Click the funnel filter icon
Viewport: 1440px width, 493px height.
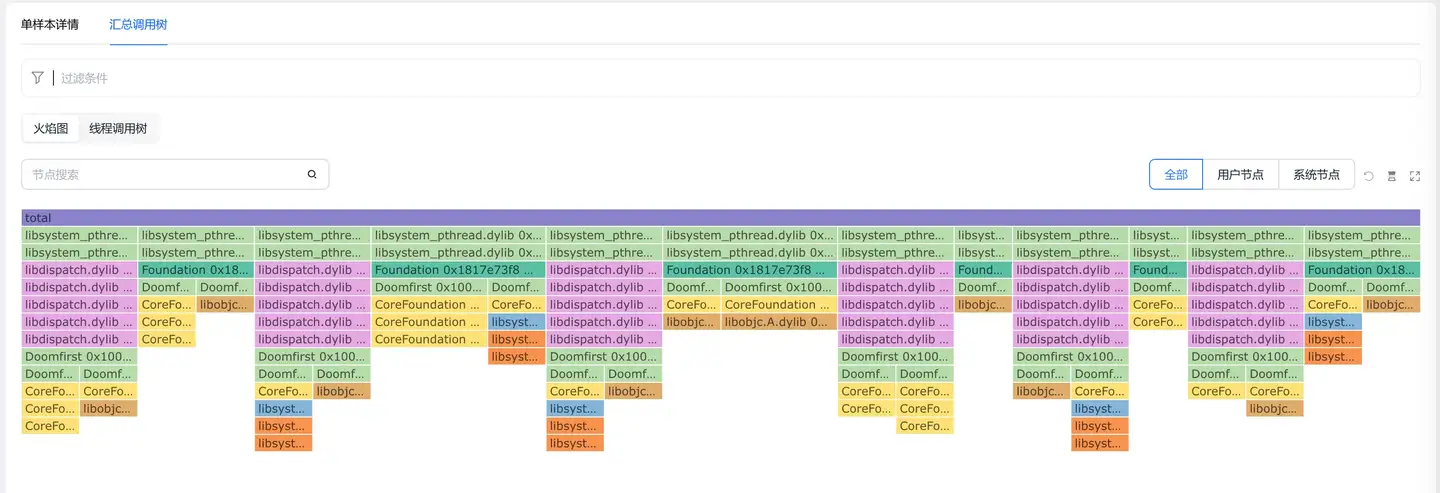pyautogui.click(x=38, y=78)
